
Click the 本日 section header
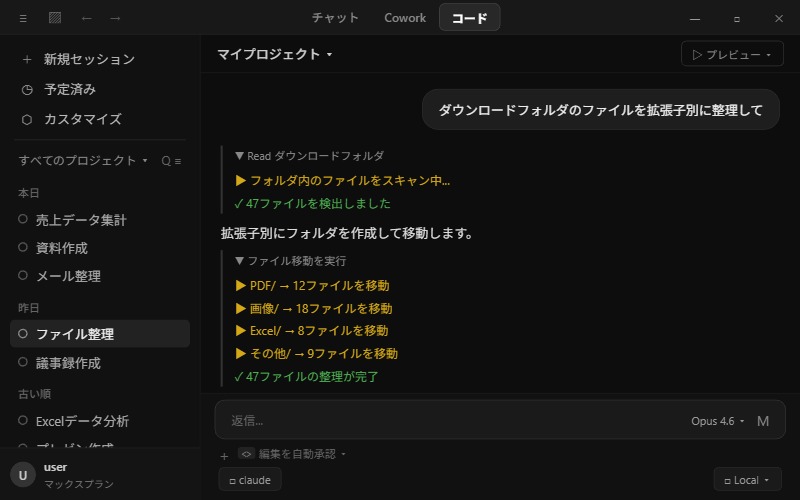[x=29, y=193]
